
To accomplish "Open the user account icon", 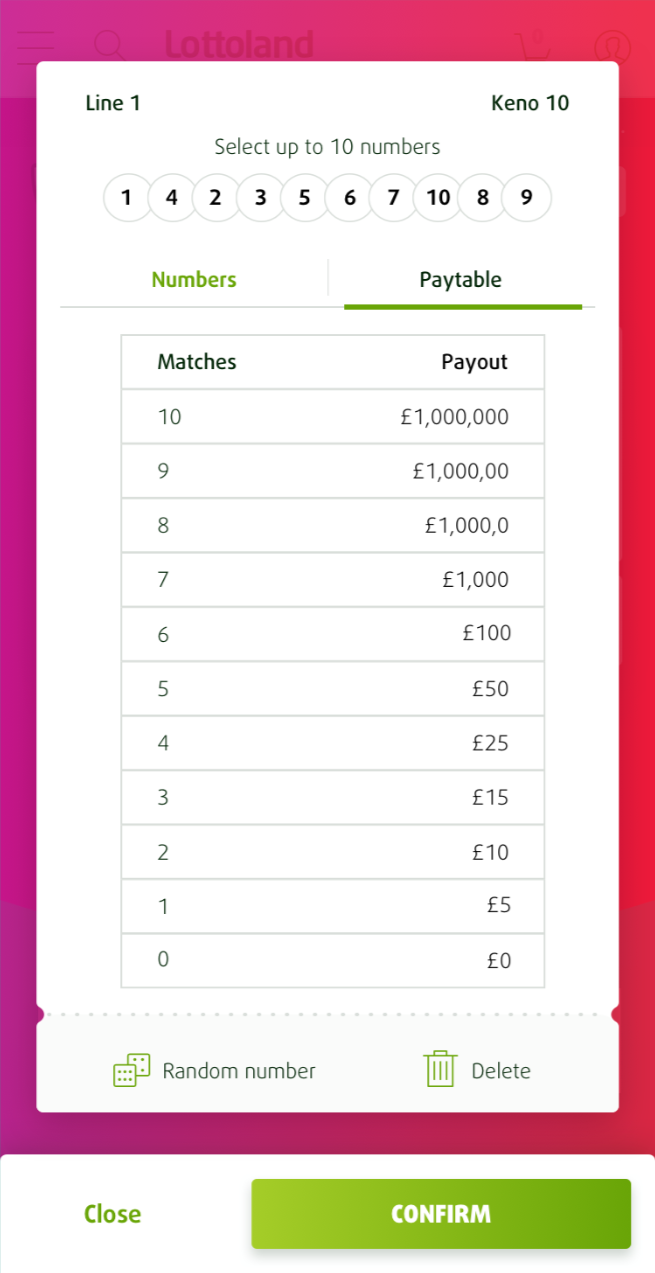I will pyautogui.click(x=612, y=46).
